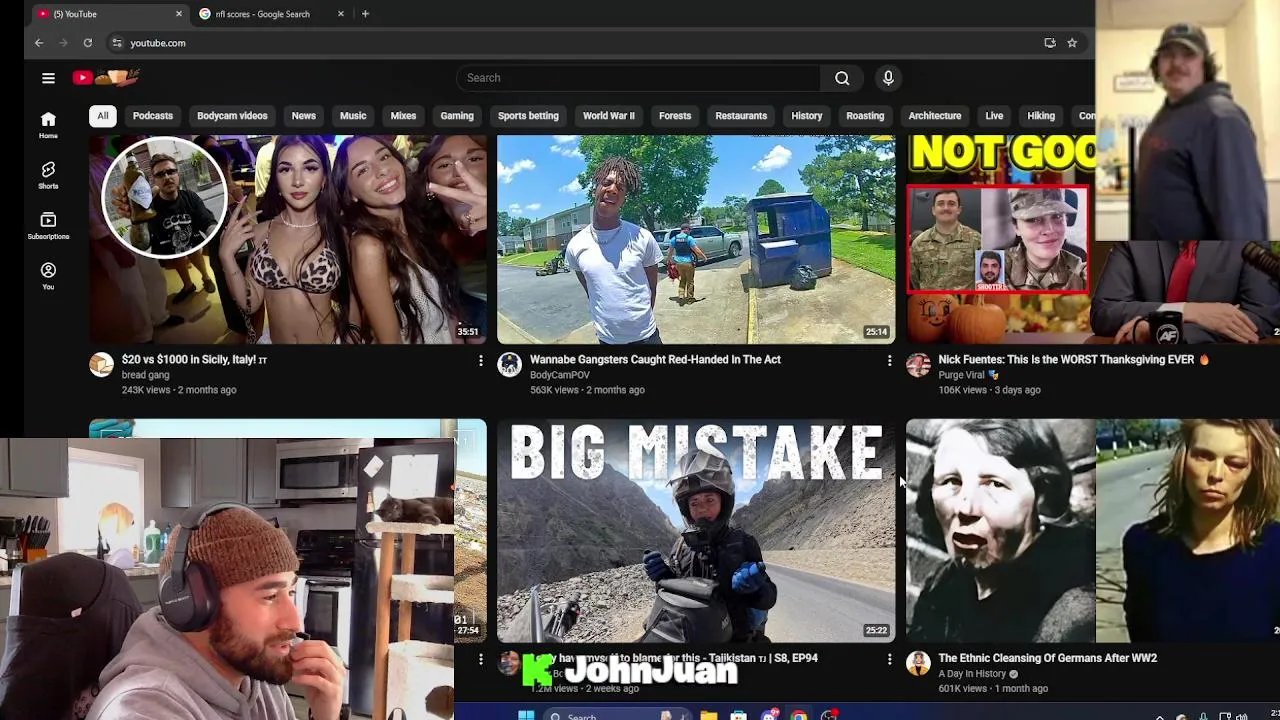Screen dimensions: 1280x720
Task: Select the Bodycam videos filter chip
Action: click(x=232, y=116)
